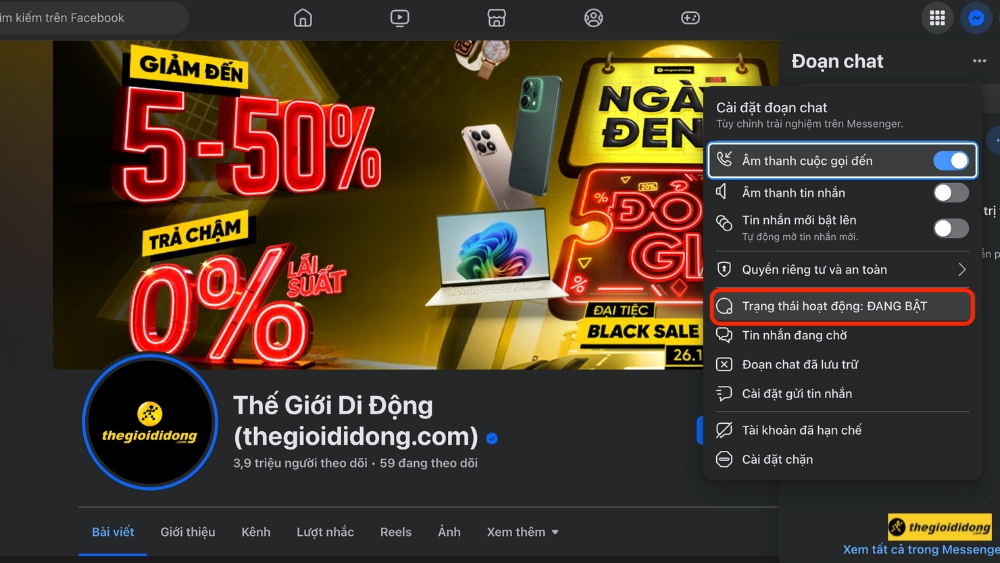The width and height of the screenshot is (1000, 563).
Task: Switch to the Reels tab
Action: click(x=395, y=532)
